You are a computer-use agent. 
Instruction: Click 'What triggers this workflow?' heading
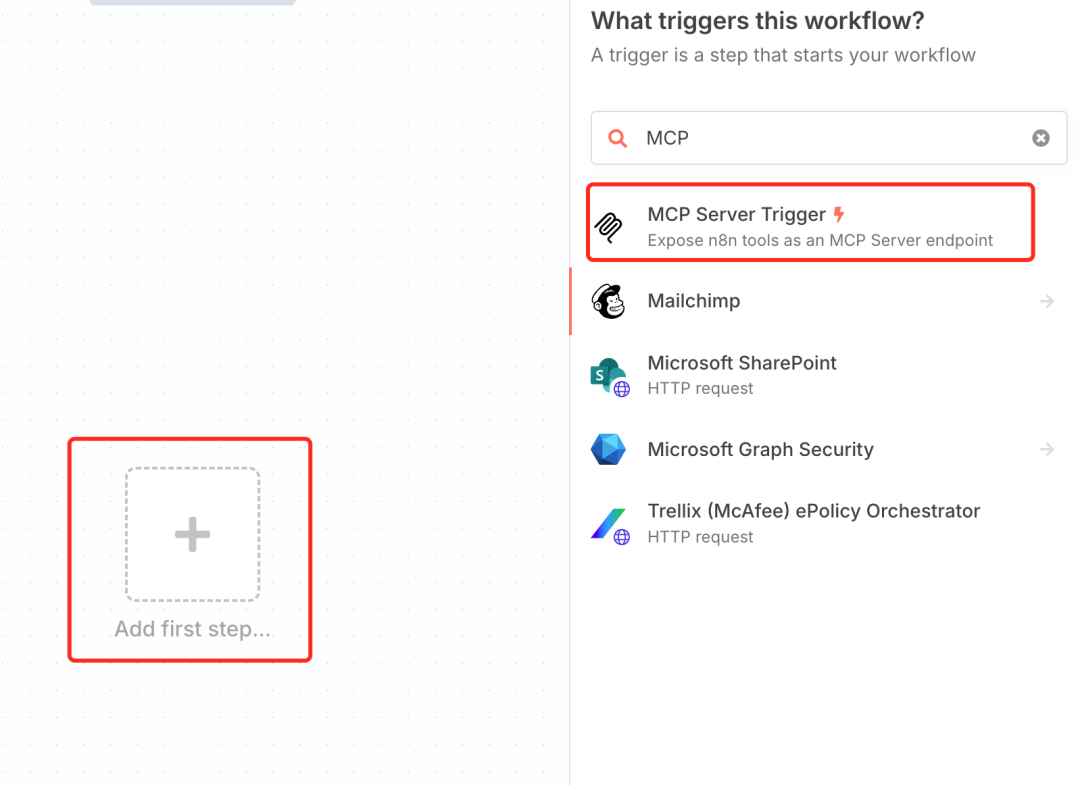(x=757, y=21)
